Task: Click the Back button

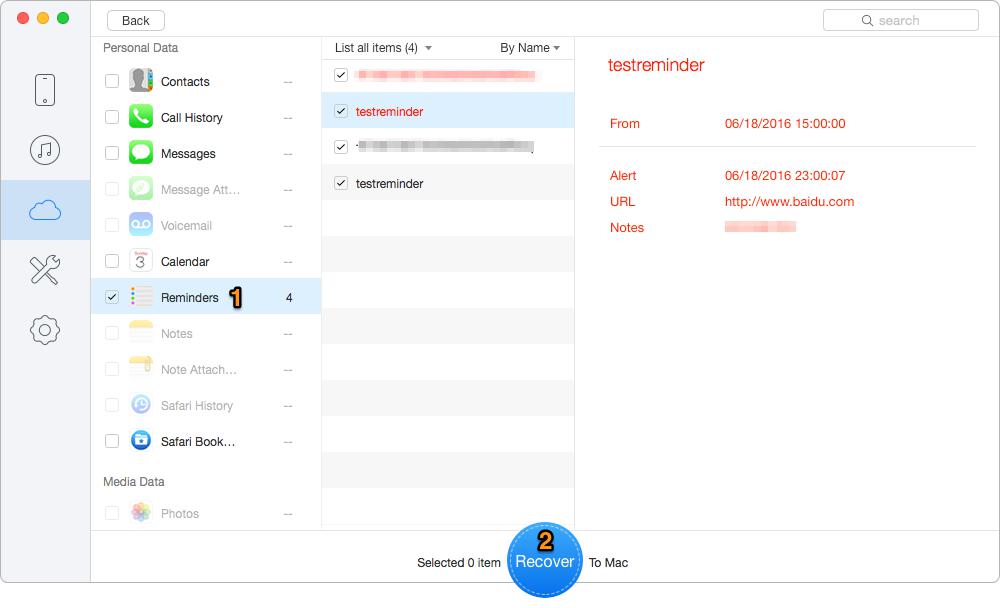Action: pos(136,20)
